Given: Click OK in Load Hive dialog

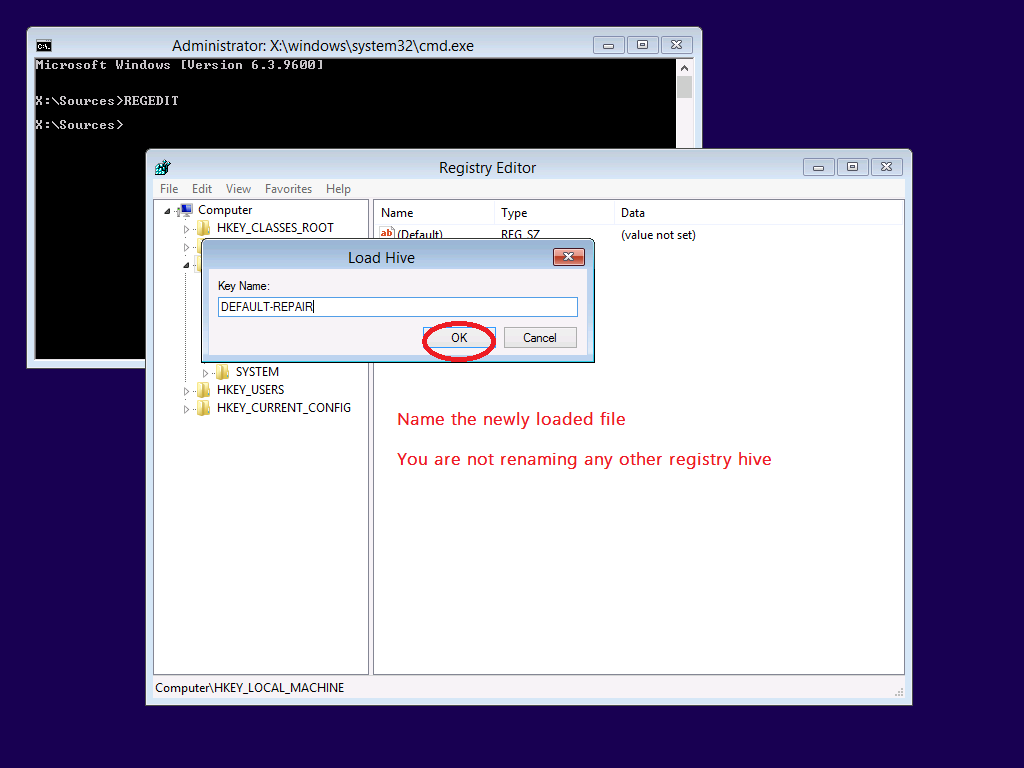Looking at the screenshot, I should [x=459, y=338].
